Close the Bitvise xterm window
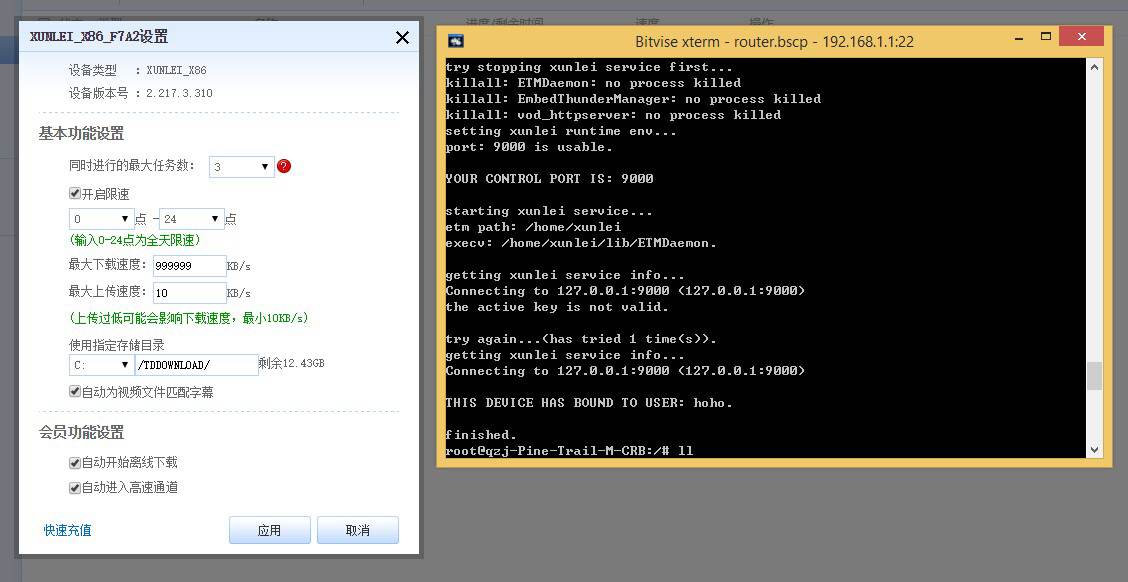 (1081, 36)
